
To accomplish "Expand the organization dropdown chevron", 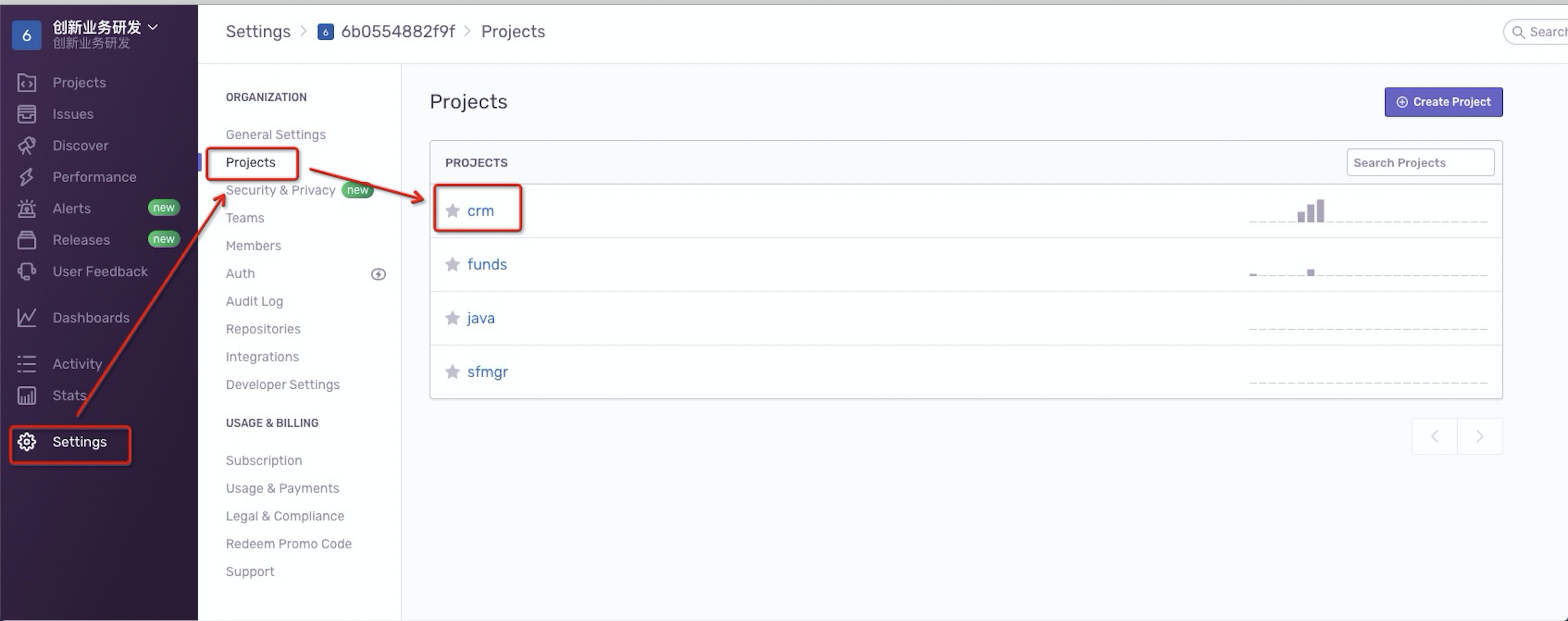I will (154, 27).
